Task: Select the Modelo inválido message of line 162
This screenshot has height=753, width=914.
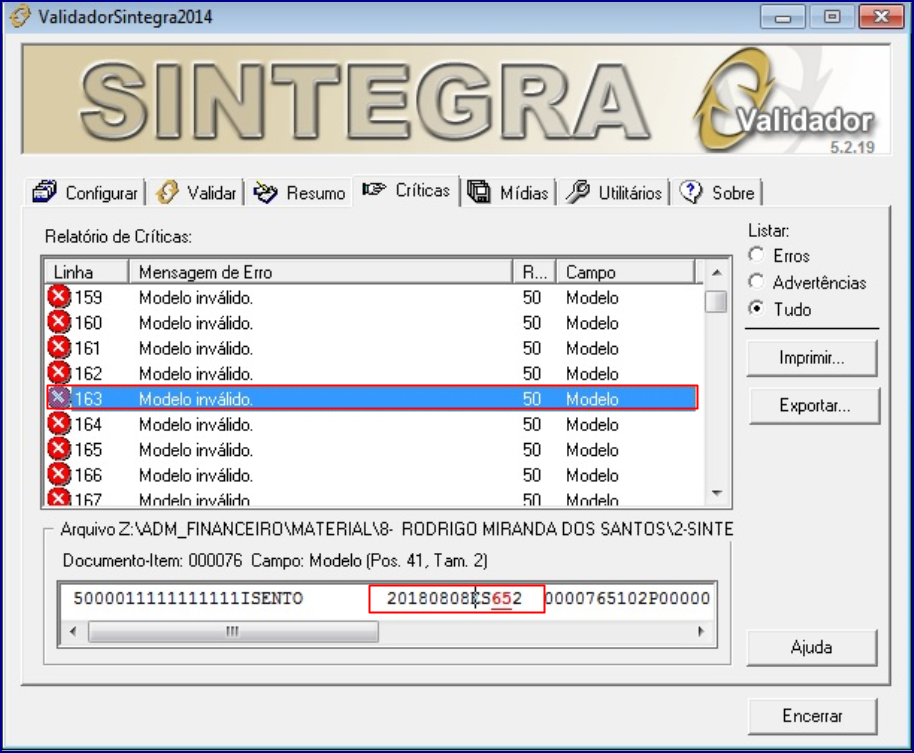Action: tap(196, 374)
